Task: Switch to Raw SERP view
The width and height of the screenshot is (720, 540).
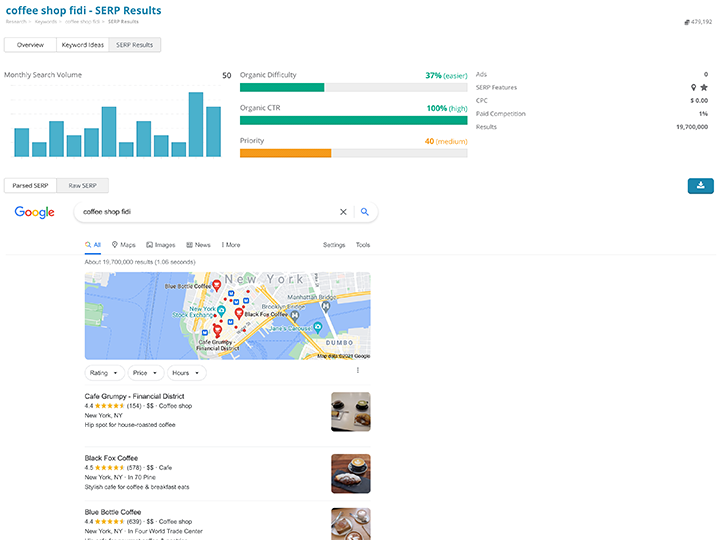Action: tap(82, 186)
